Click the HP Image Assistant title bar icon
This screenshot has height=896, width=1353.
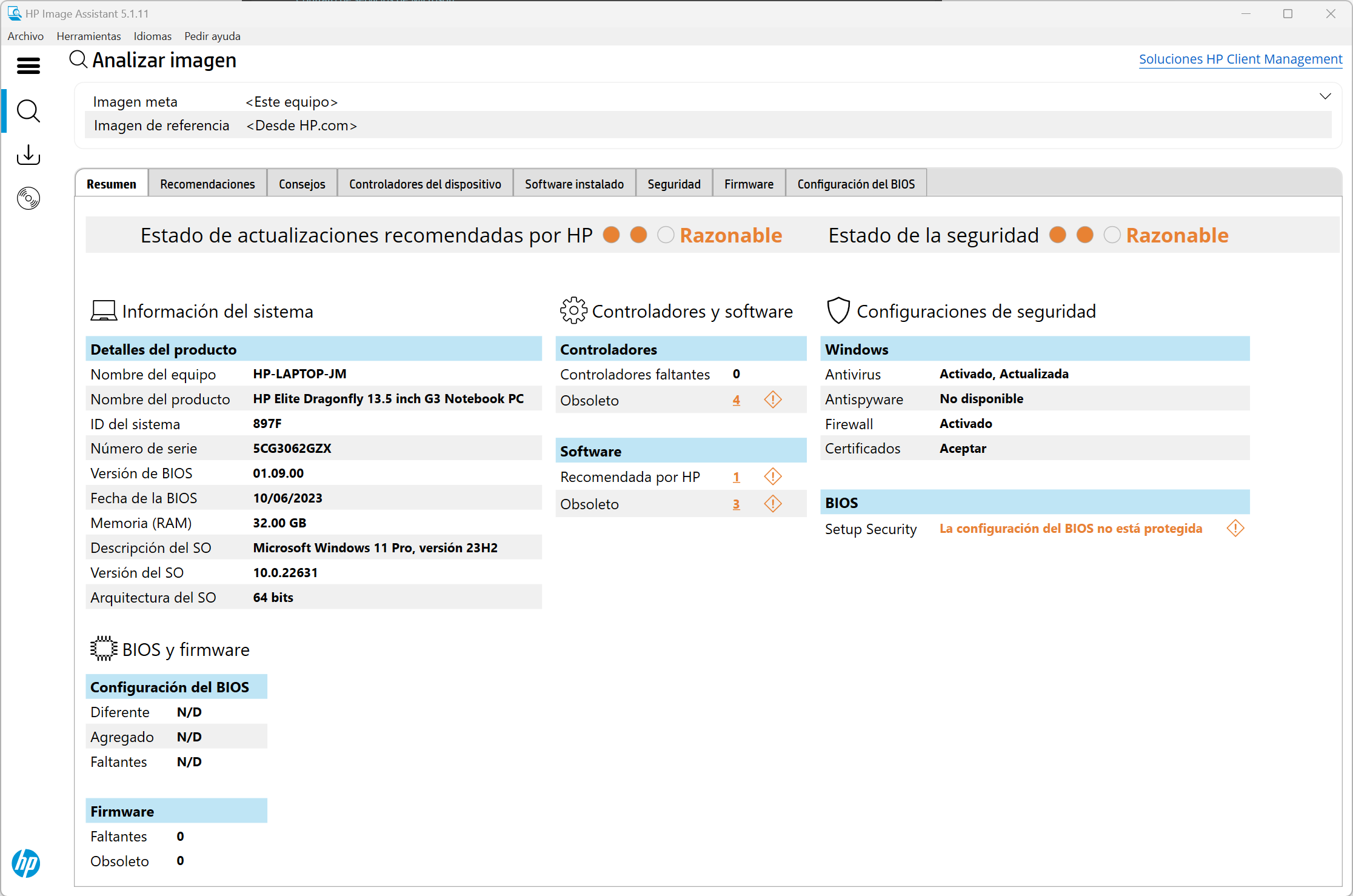tap(15, 13)
